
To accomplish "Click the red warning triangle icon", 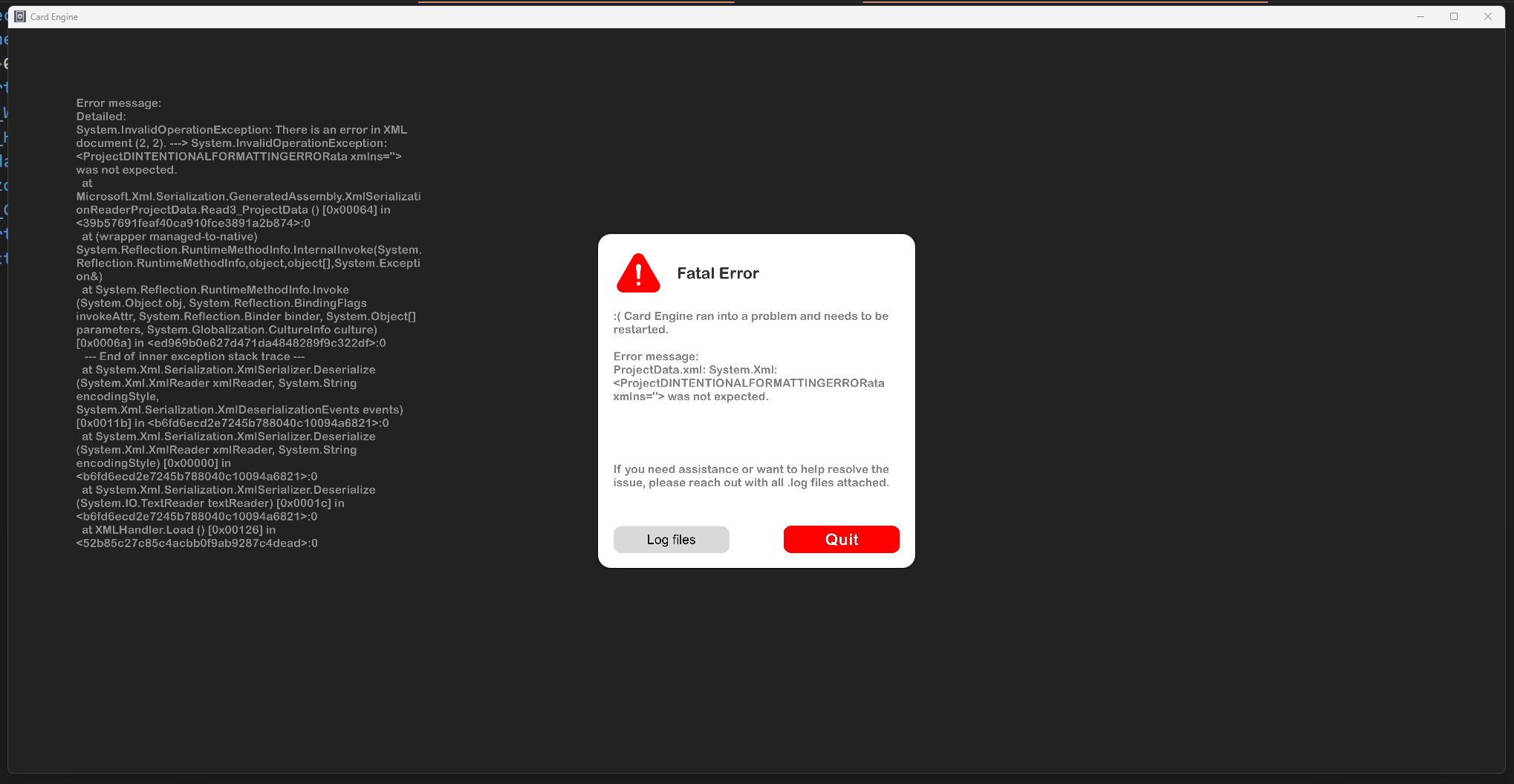I will (x=638, y=273).
